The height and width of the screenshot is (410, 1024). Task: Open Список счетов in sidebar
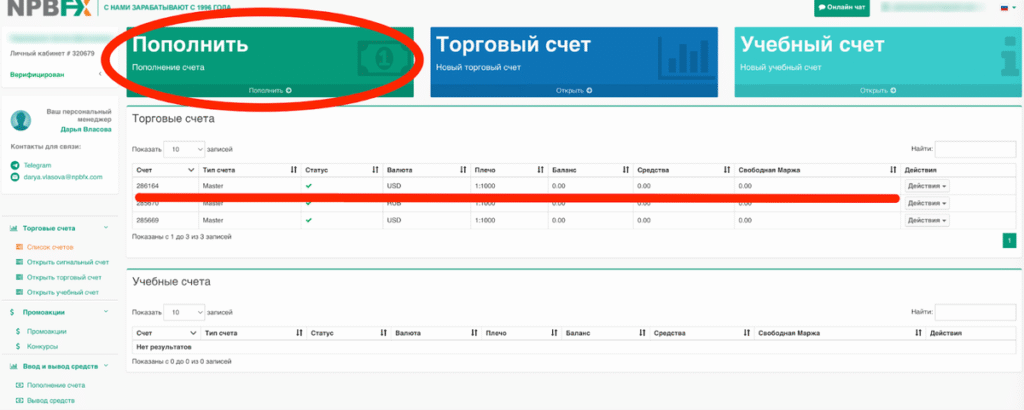click(x=49, y=246)
